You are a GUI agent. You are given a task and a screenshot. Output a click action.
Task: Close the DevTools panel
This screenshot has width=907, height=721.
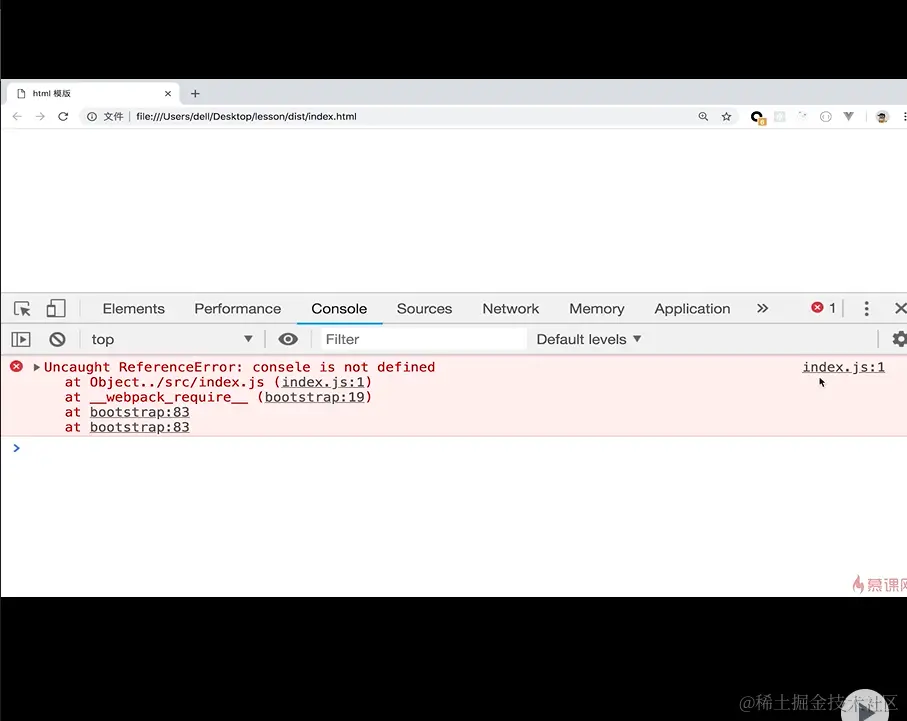[x=901, y=308]
